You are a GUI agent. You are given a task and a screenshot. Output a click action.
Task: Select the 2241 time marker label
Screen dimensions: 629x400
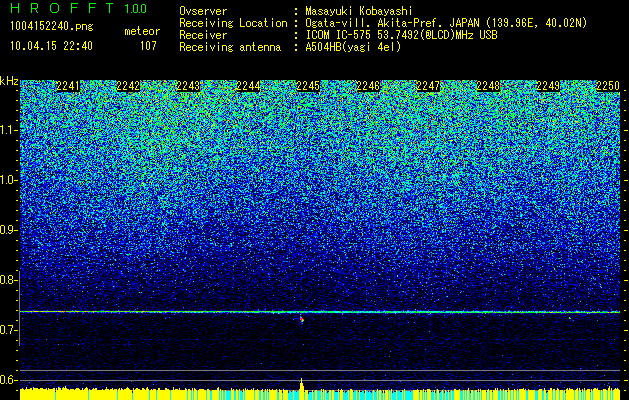tap(68, 86)
